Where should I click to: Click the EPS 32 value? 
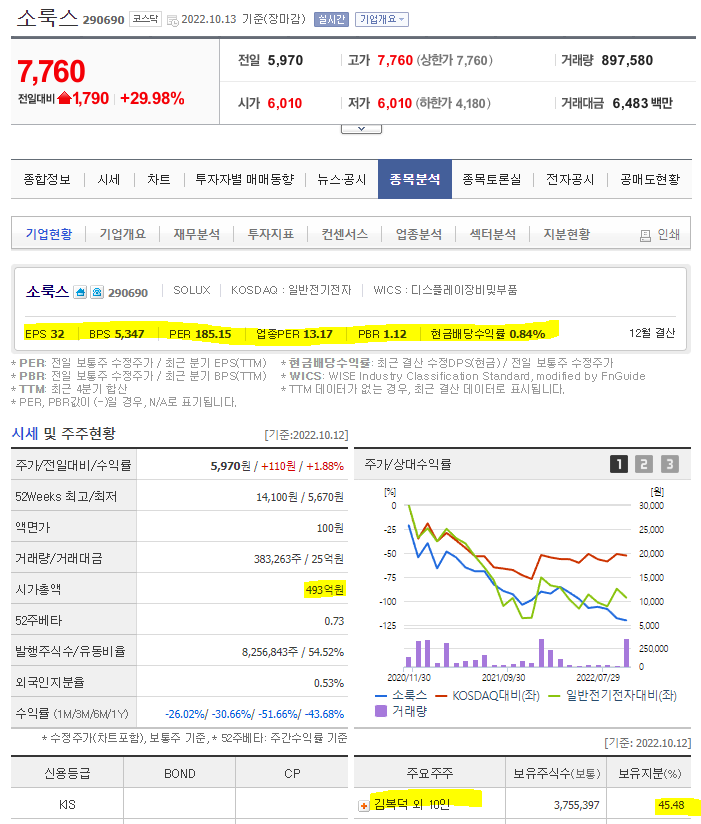(x=57, y=334)
